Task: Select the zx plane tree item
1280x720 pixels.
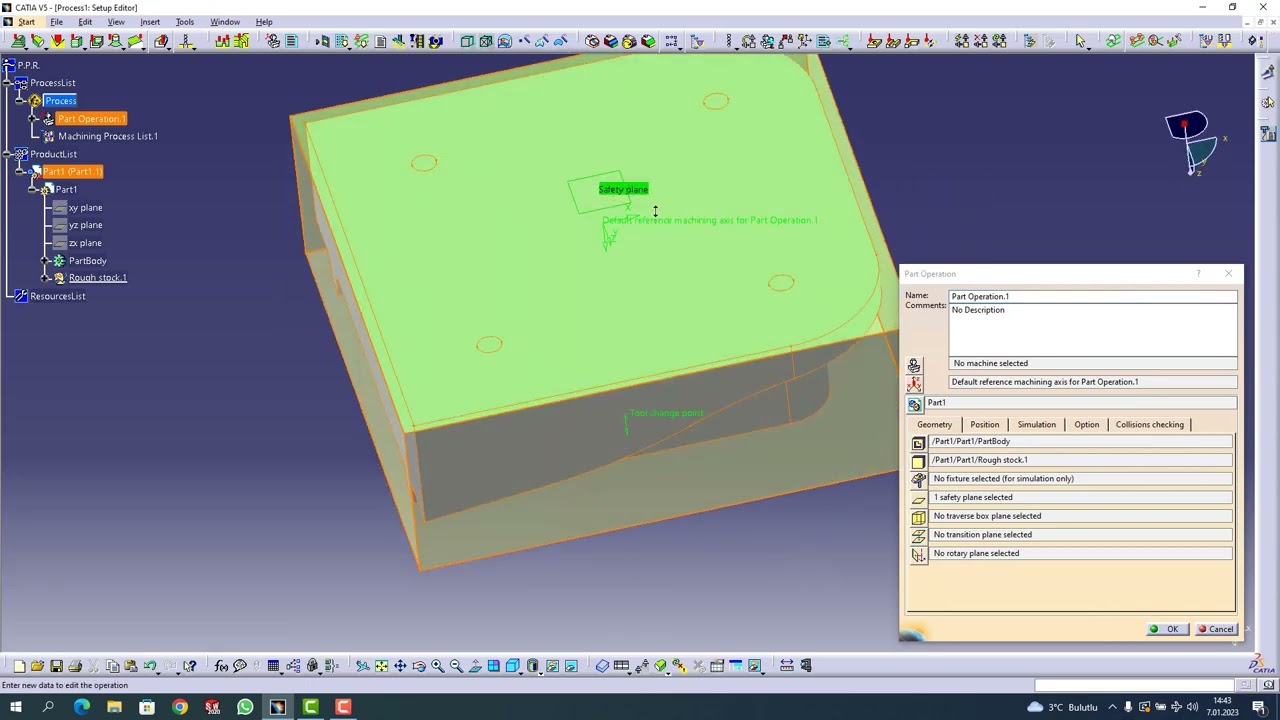Action: [85, 243]
